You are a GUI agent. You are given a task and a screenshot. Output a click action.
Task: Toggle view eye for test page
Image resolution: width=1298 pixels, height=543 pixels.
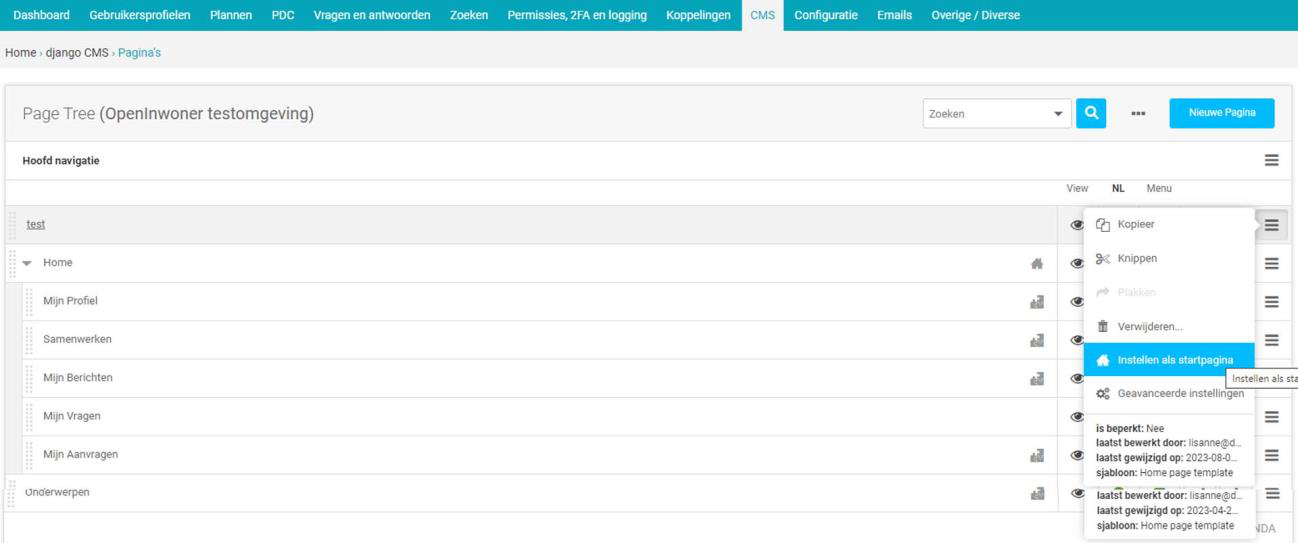(1077, 225)
